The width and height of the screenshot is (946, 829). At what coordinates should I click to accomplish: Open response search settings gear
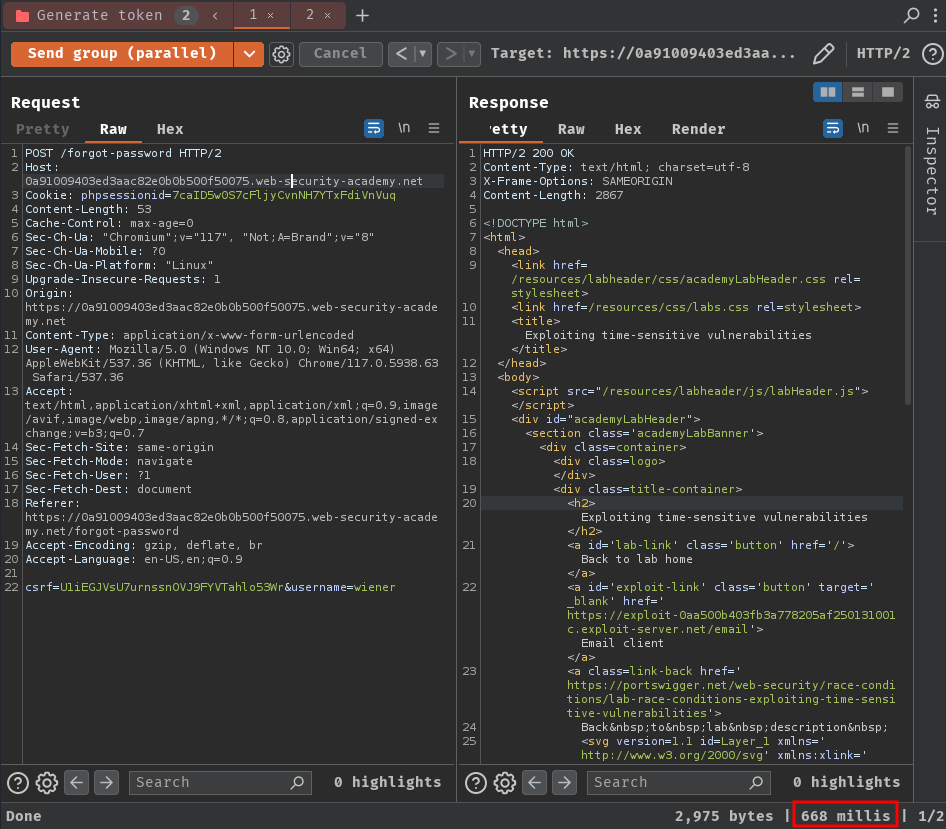pyautogui.click(x=505, y=783)
